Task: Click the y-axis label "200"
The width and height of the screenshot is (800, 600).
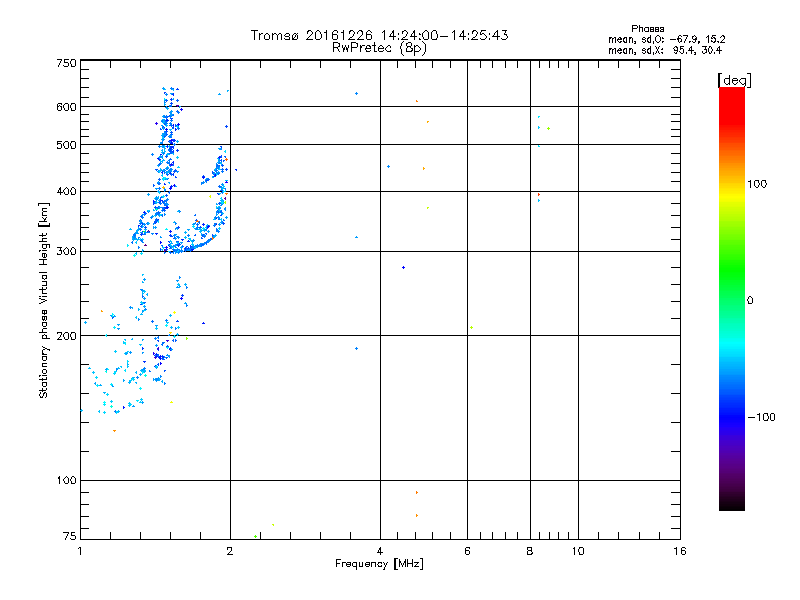Action: 66,336
